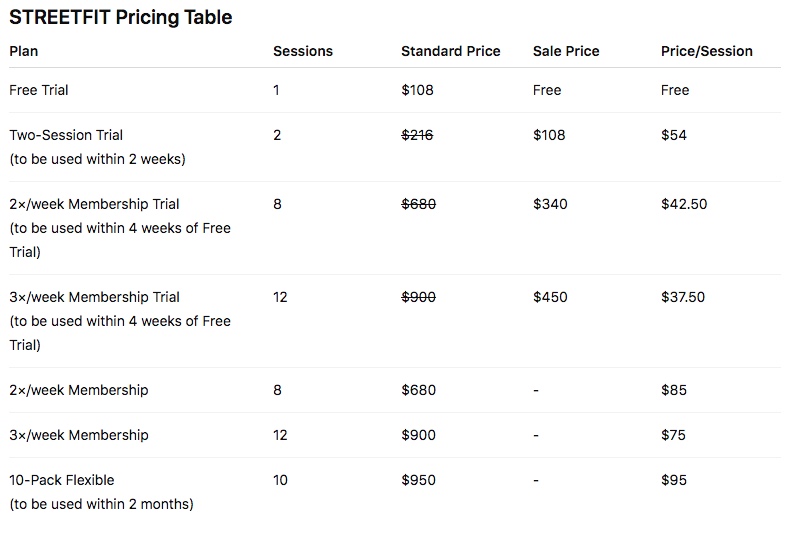The width and height of the screenshot is (789, 533).
Task: Click the Sessions column header
Action: click(x=303, y=51)
